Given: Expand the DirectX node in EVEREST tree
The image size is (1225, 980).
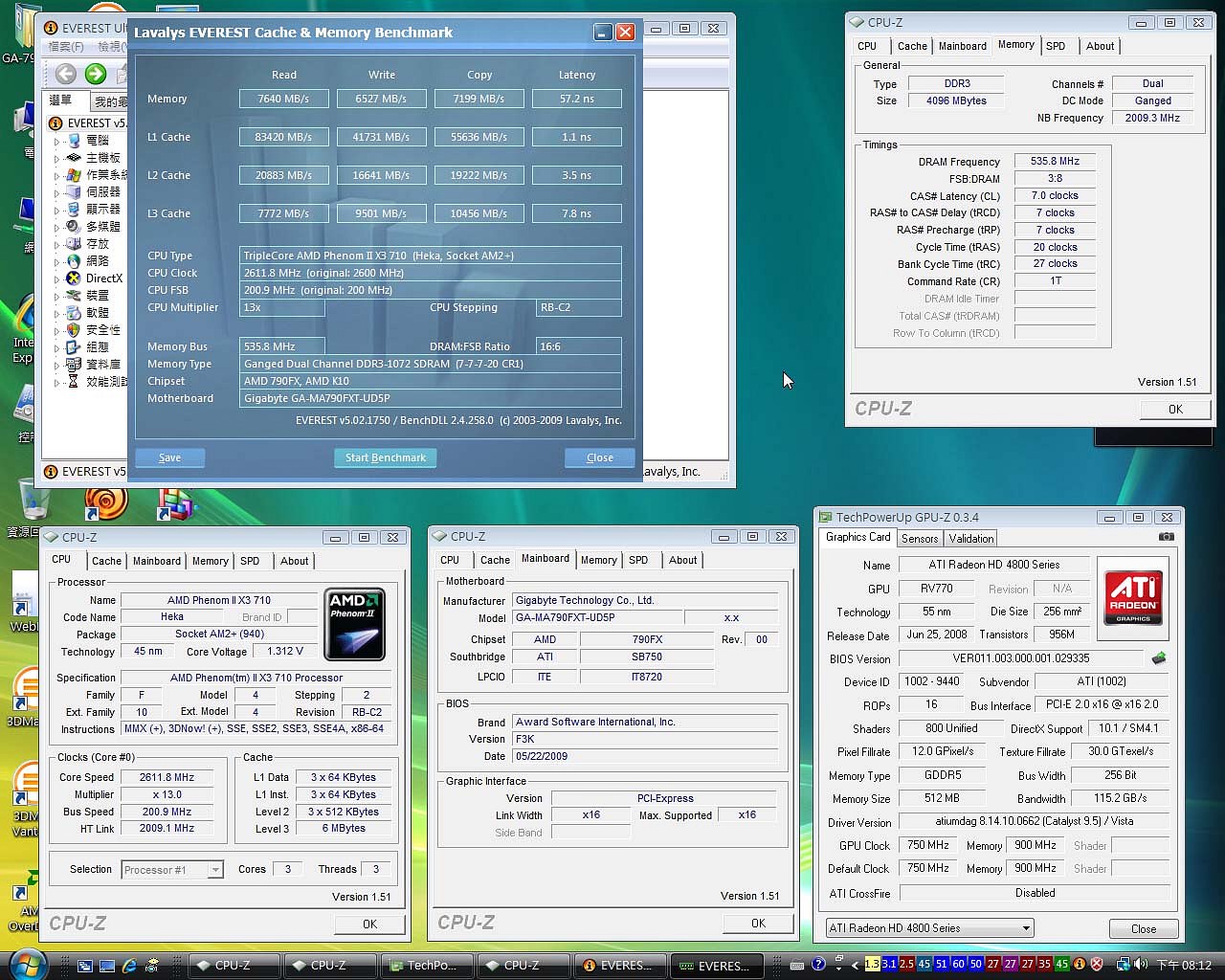Looking at the screenshot, I should [x=56, y=278].
